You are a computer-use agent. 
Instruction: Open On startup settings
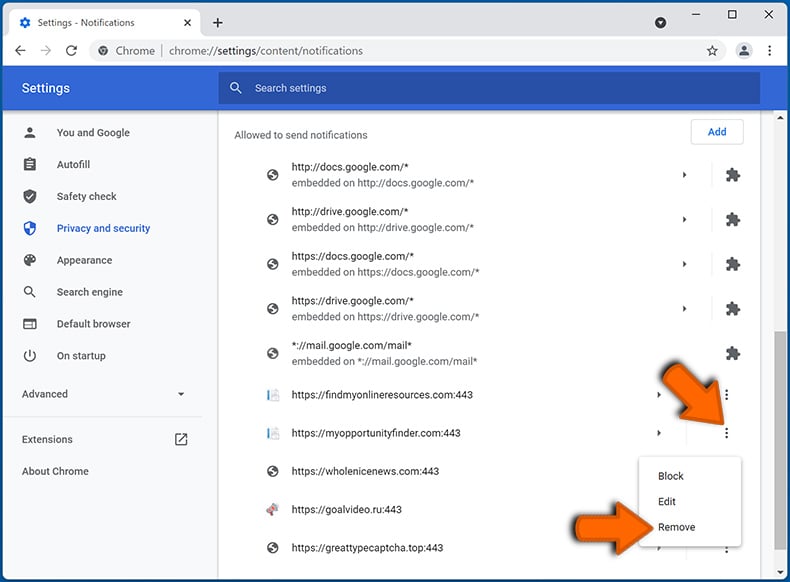point(81,356)
